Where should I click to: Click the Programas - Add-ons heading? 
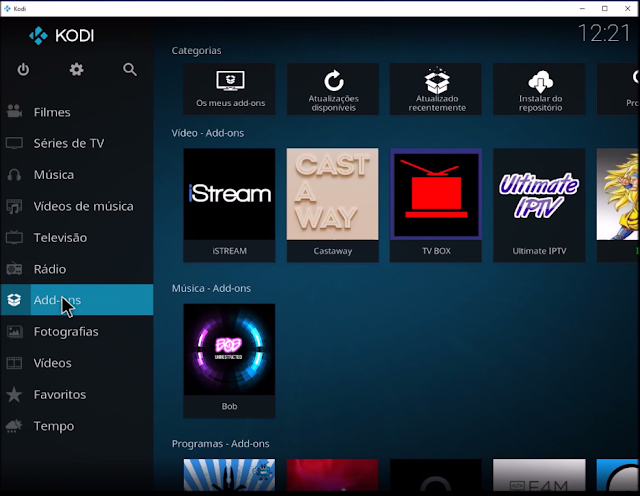coord(220,444)
